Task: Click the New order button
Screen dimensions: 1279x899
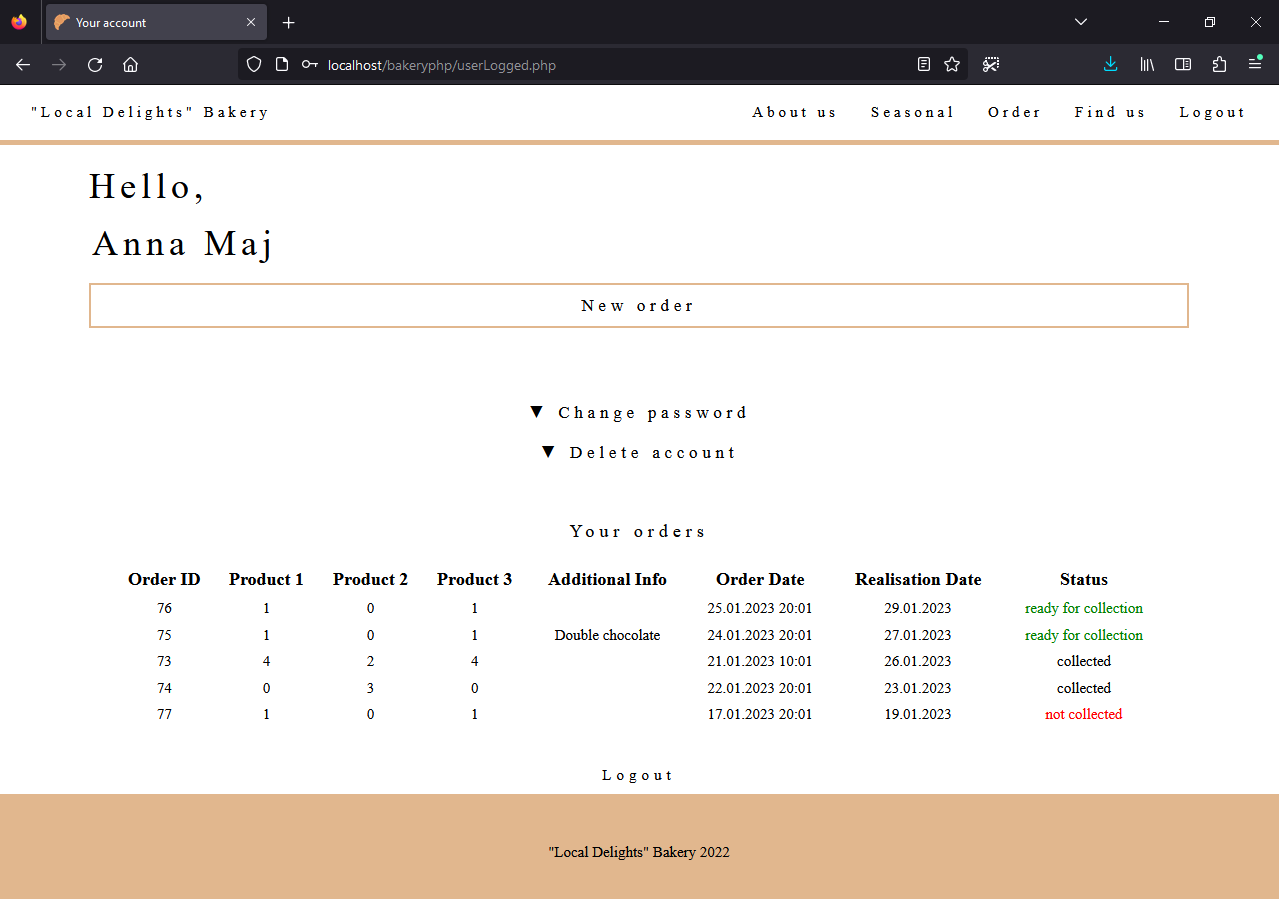Action: tap(638, 305)
